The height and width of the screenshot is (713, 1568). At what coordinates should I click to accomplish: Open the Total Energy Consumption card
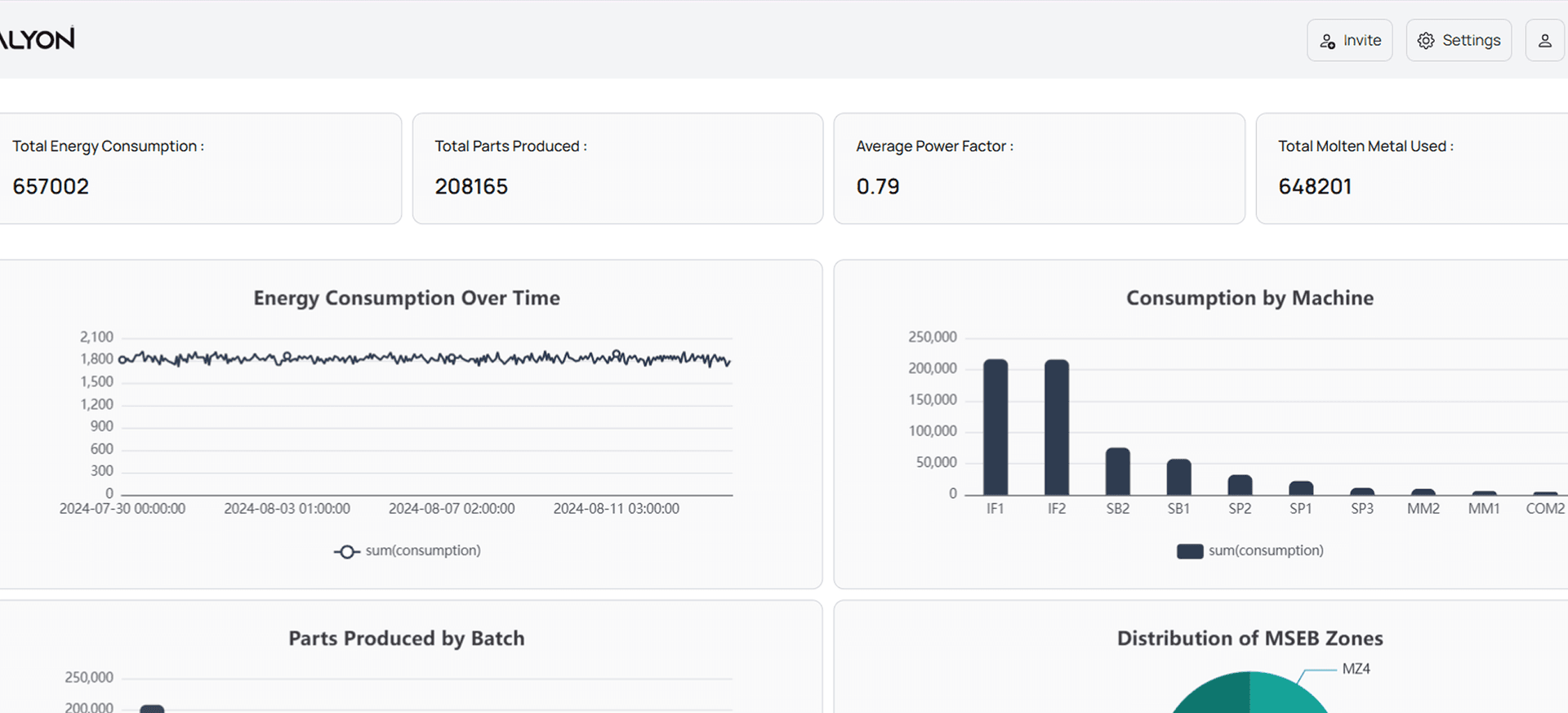point(199,168)
